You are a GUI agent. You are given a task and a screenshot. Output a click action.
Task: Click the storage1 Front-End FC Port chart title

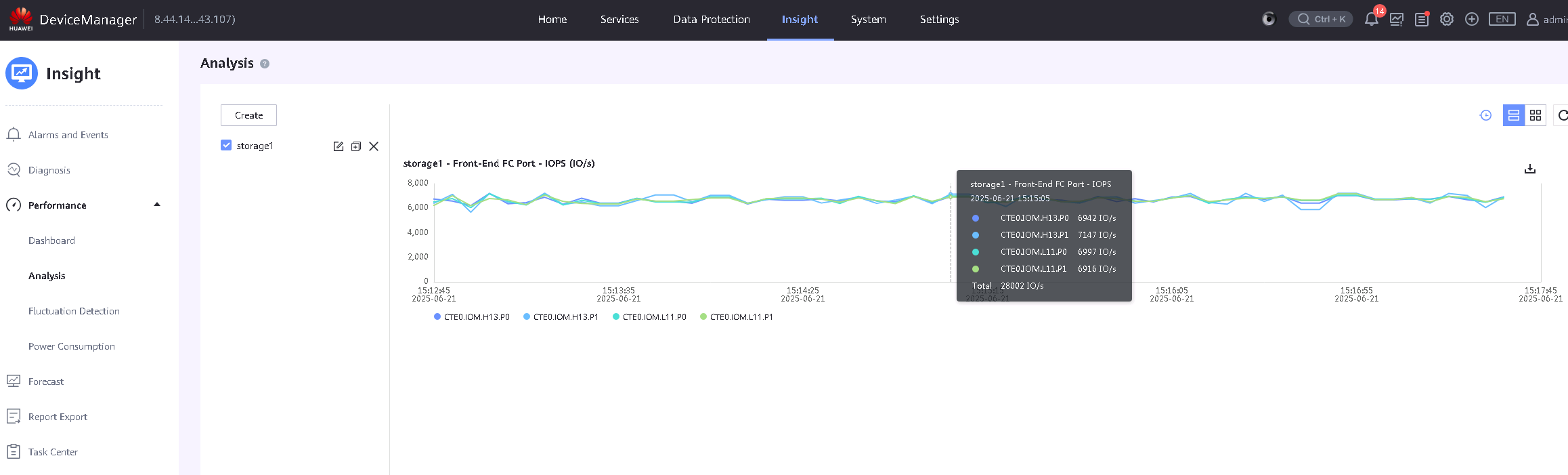(x=499, y=163)
